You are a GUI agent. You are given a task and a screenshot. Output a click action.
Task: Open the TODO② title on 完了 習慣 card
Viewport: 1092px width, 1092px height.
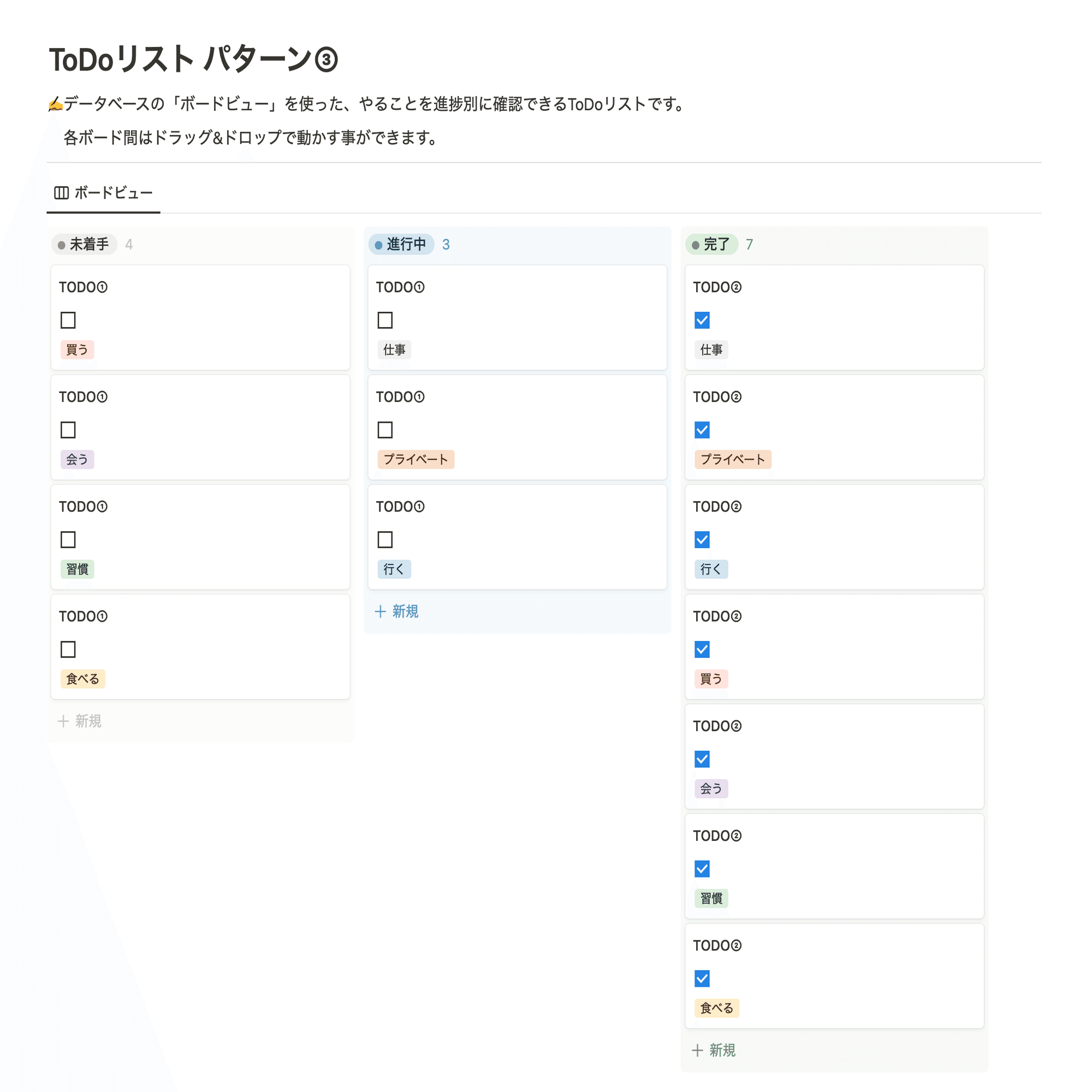(717, 835)
